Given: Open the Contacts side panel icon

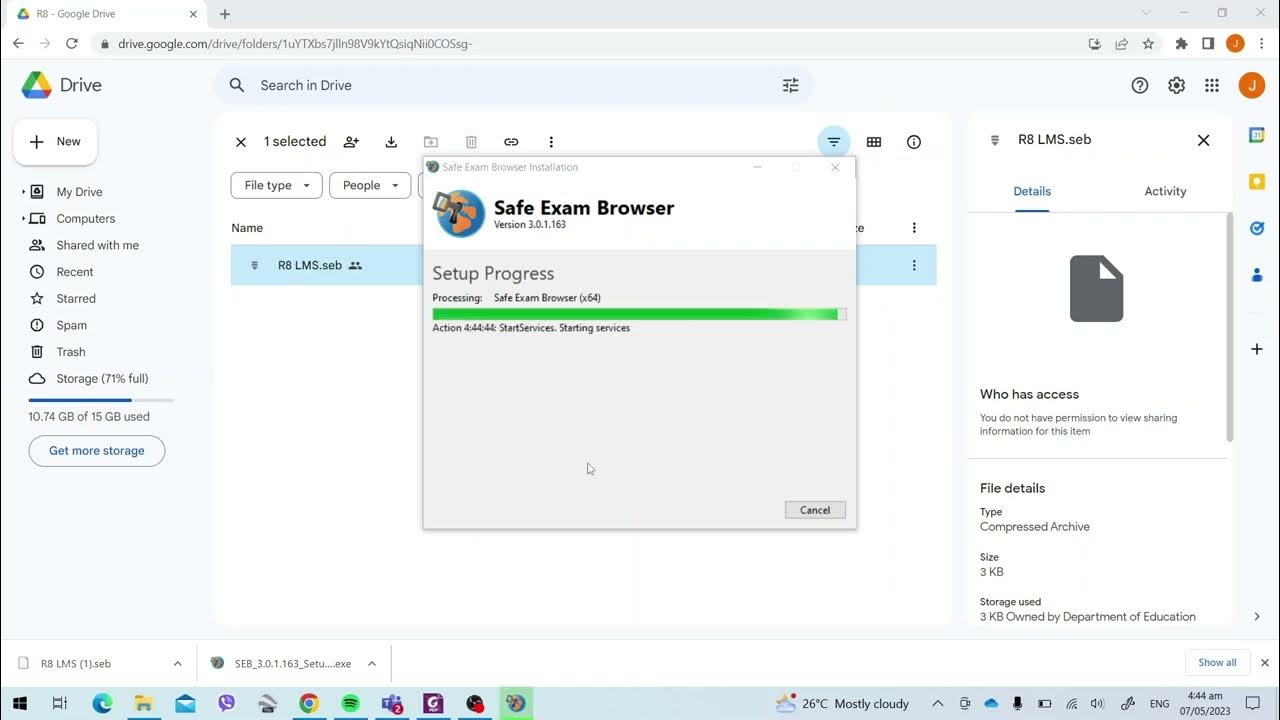Looking at the screenshot, I should click(1257, 274).
